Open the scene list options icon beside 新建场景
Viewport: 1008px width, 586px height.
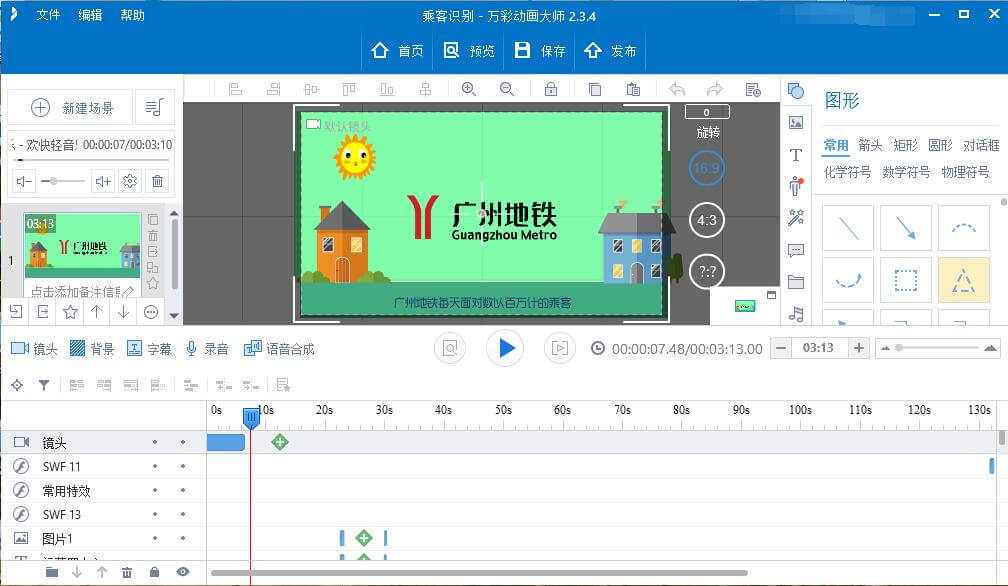click(154, 107)
